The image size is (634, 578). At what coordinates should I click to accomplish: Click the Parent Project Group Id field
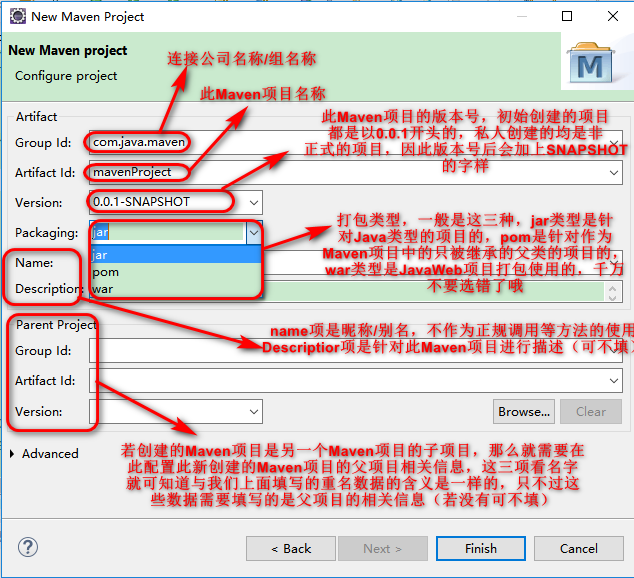(x=355, y=350)
